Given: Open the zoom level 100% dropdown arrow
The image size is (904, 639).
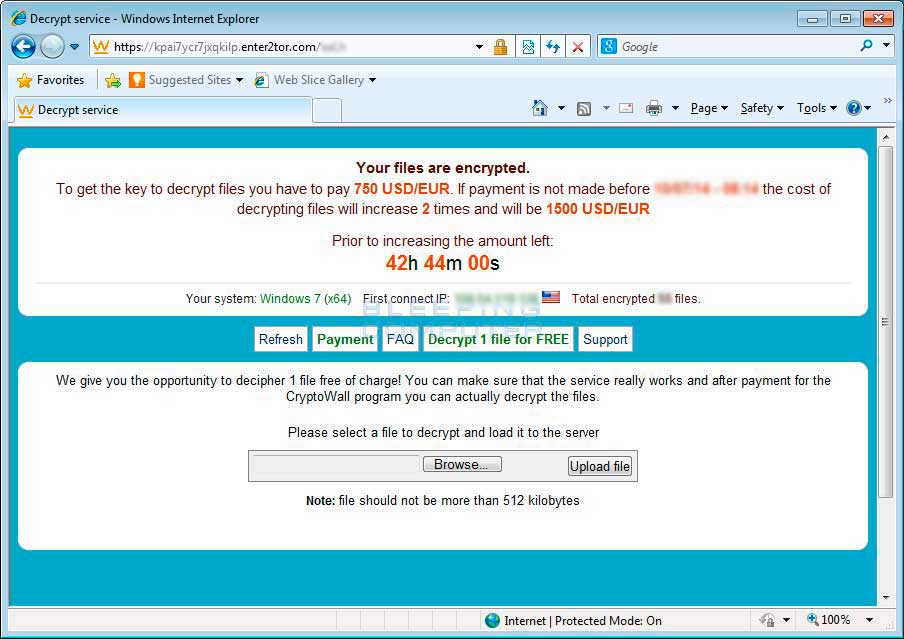Looking at the screenshot, I should coord(869,620).
